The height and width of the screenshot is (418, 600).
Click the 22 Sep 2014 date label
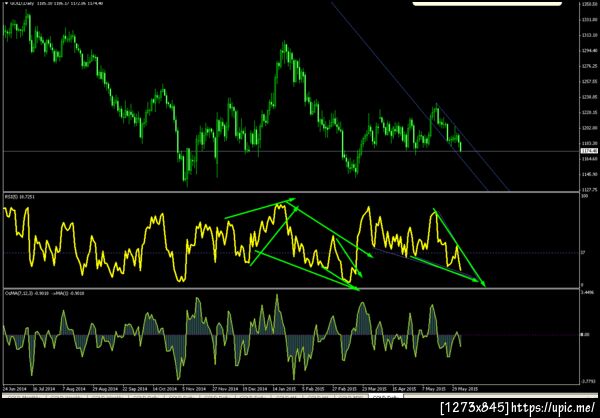coord(134,389)
